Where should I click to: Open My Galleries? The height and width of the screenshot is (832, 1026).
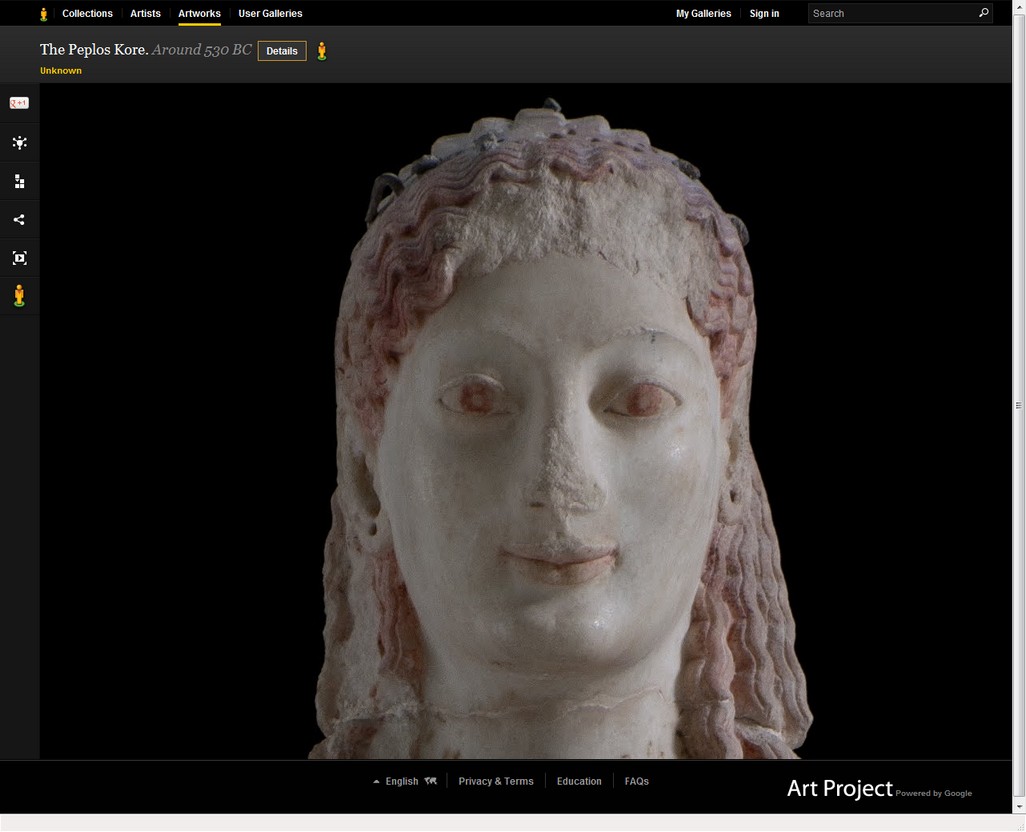click(x=703, y=13)
